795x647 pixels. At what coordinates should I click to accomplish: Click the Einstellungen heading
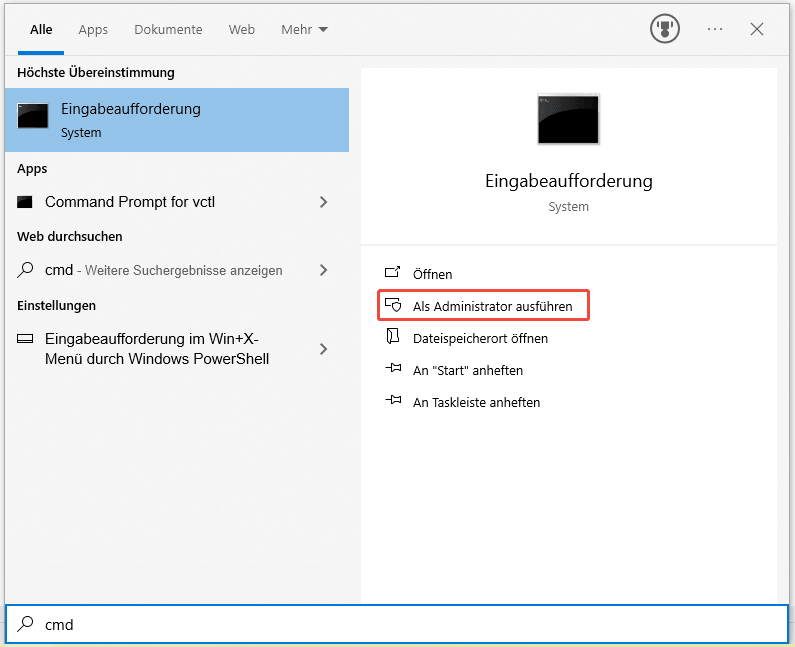[56, 305]
